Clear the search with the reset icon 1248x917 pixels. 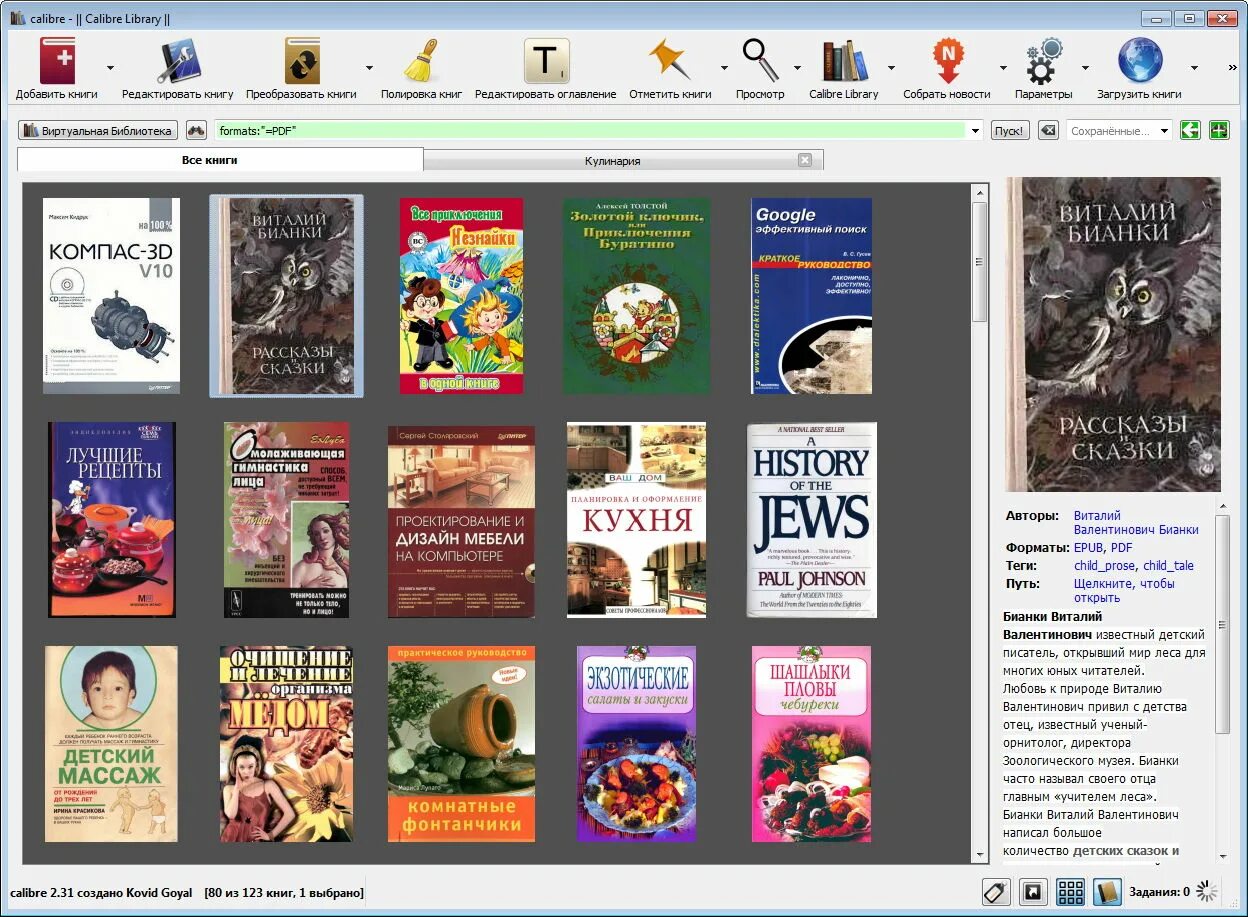1047,131
